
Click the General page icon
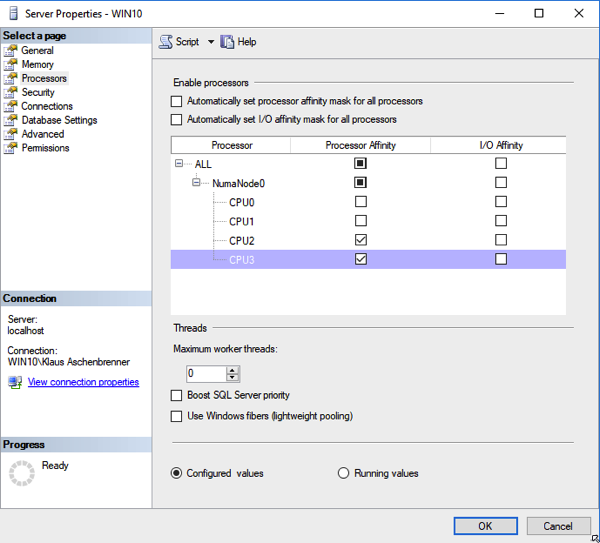11,50
